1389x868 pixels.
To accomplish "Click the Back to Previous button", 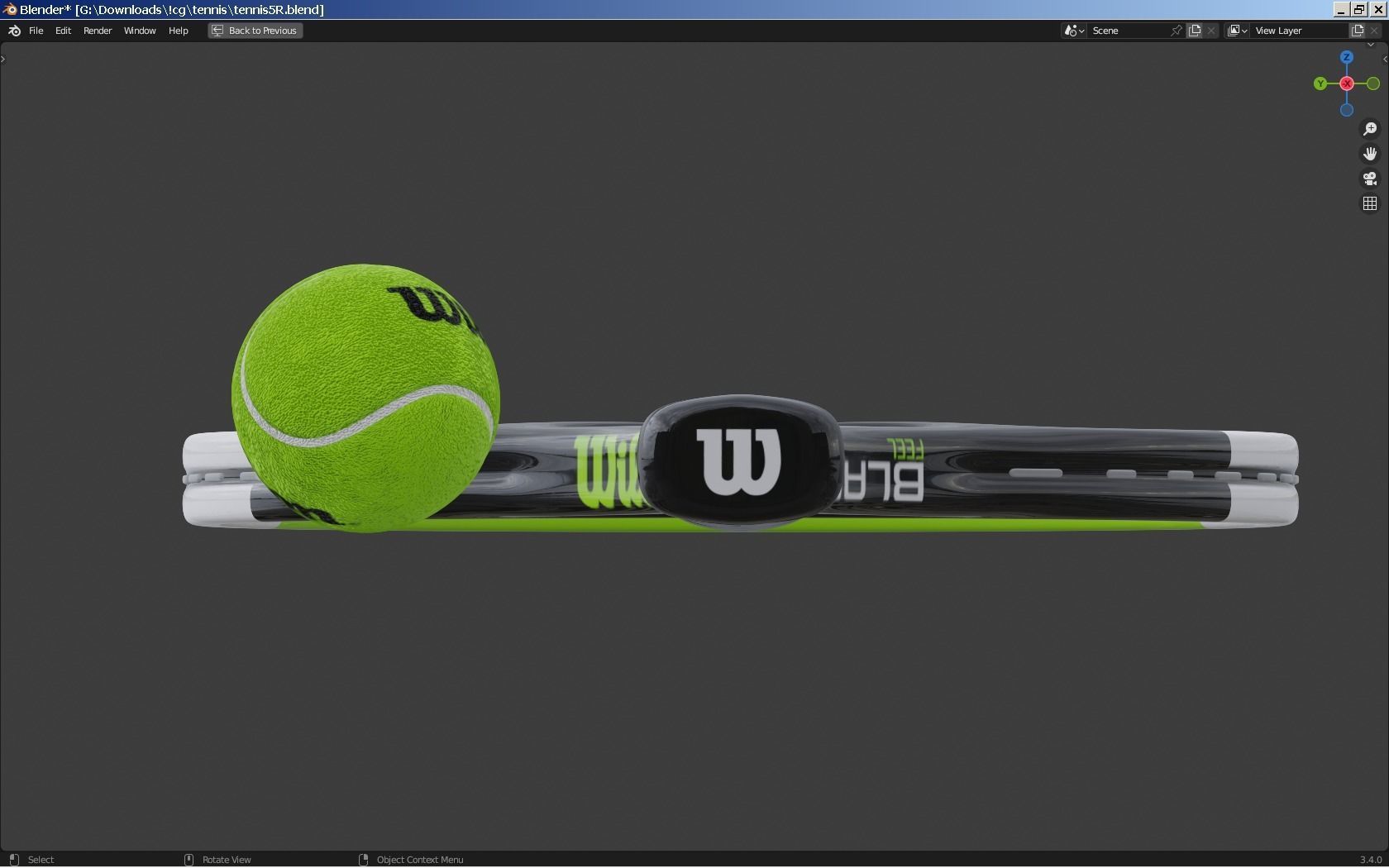I will (x=255, y=31).
